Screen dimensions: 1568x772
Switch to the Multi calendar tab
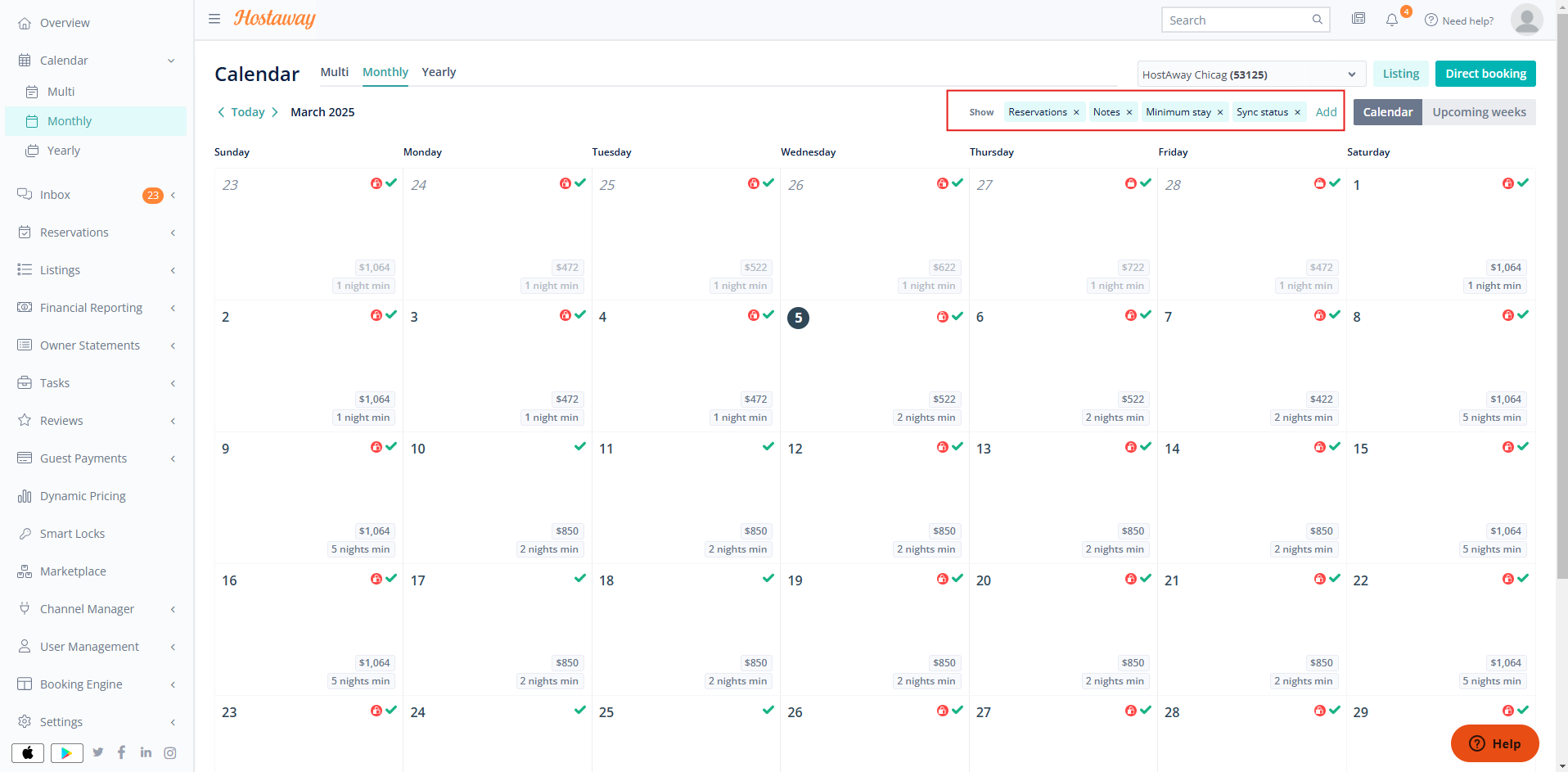(334, 72)
